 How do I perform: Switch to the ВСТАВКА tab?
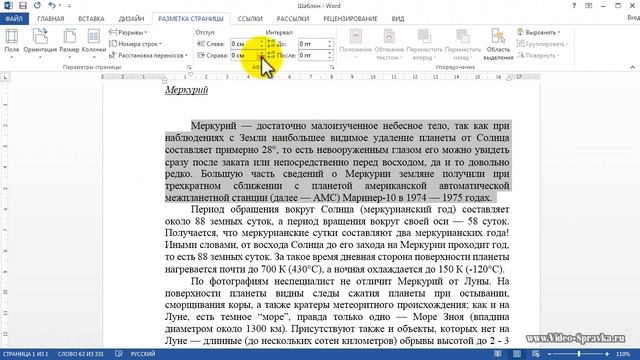[x=91, y=19]
